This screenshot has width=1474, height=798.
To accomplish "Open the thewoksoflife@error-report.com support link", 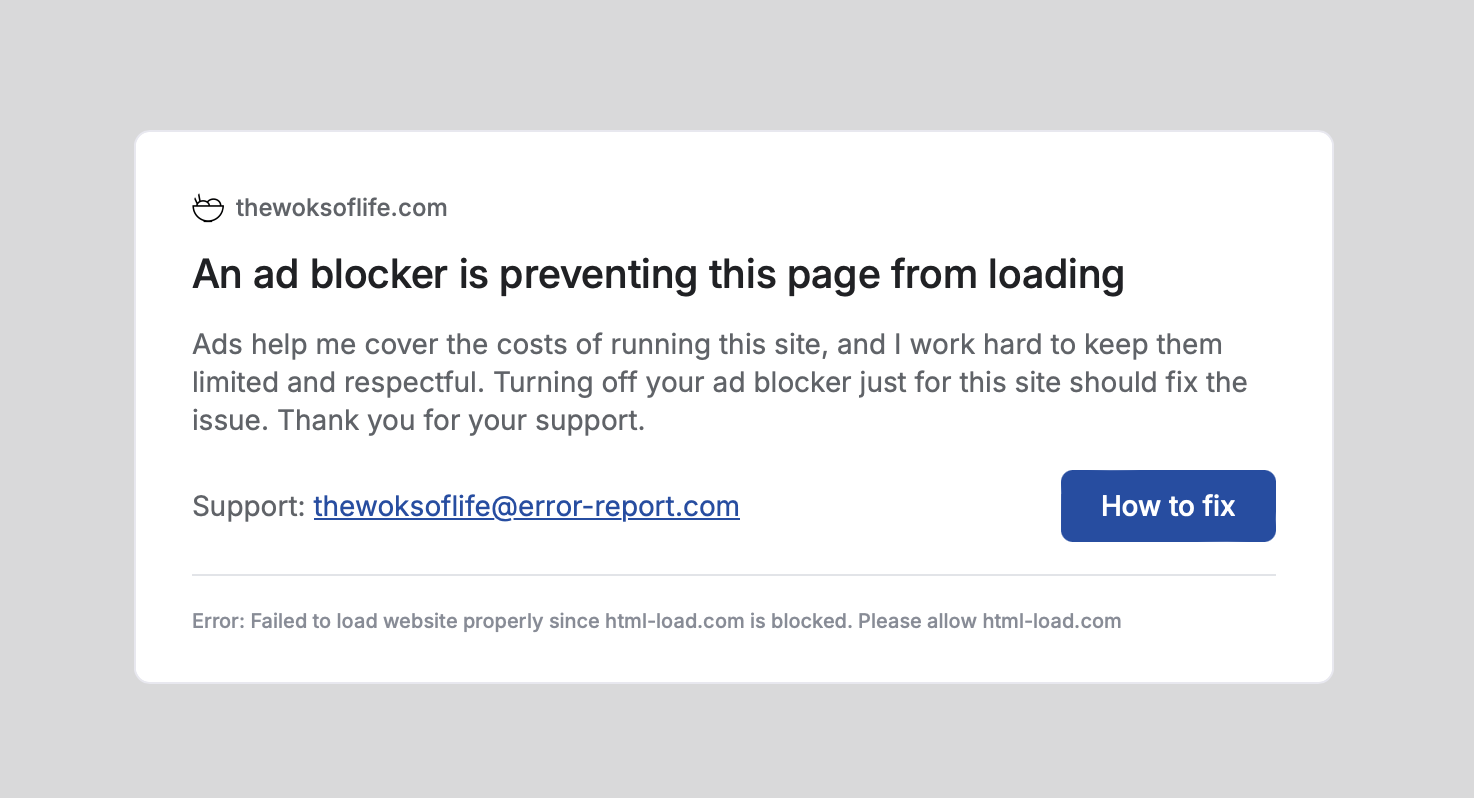I will pyautogui.click(x=526, y=506).
